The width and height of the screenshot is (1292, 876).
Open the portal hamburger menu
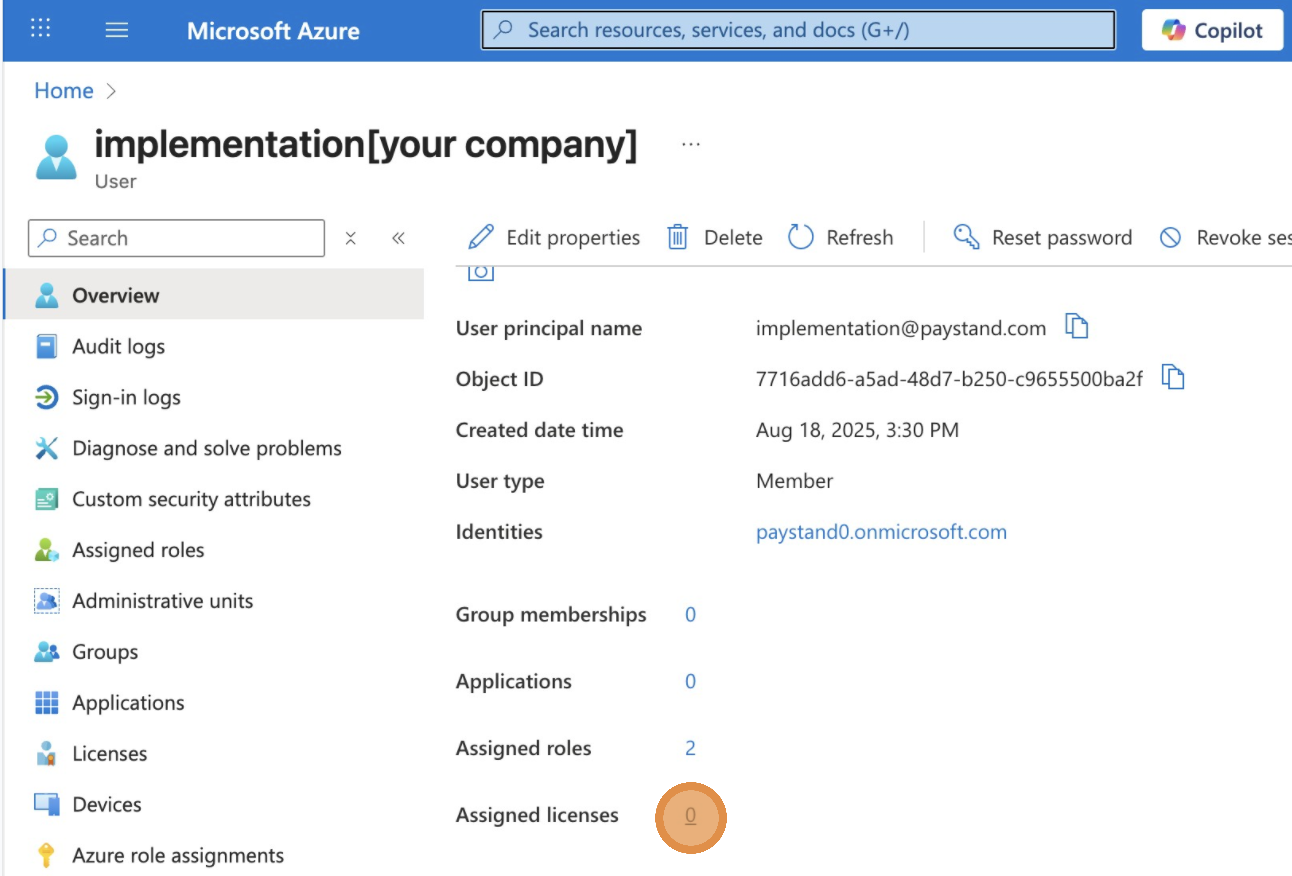pyautogui.click(x=117, y=30)
